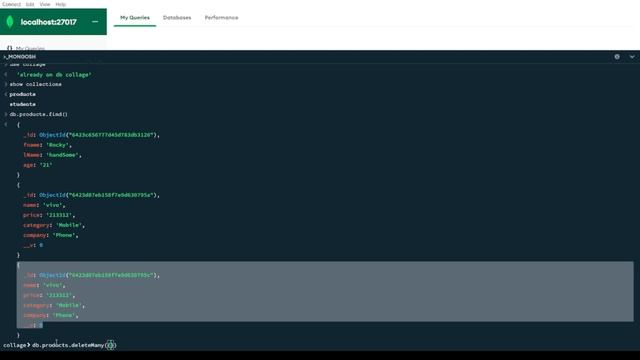
Task: Switch to the My Queries tab
Action: [135, 18]
